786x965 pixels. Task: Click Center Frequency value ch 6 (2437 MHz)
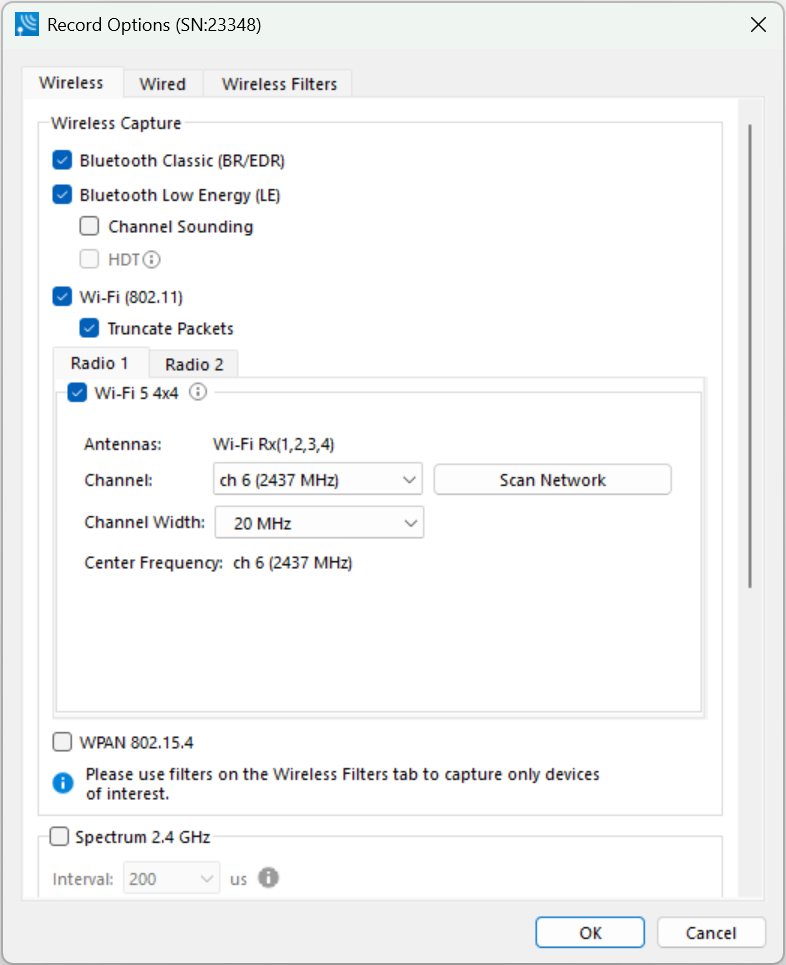292,563
